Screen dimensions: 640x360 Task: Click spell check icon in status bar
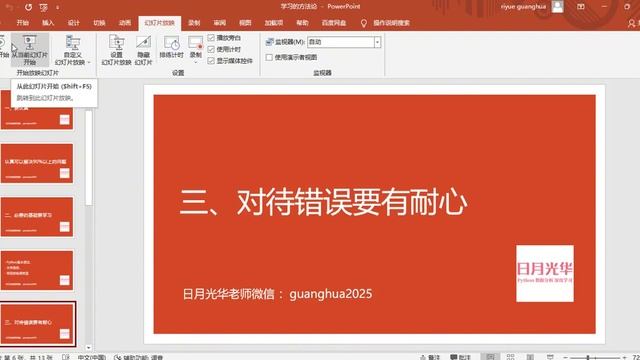click(66, 357)
